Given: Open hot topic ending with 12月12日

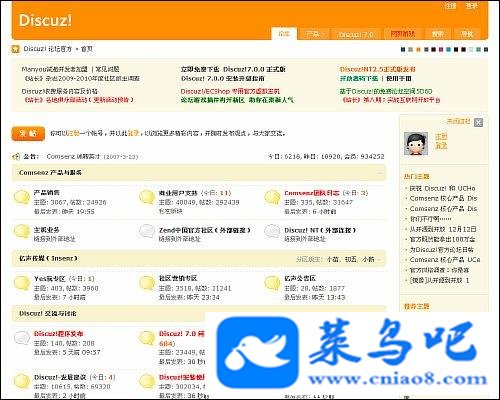Looking at the screenshot, I should click(x=443, y=229).
